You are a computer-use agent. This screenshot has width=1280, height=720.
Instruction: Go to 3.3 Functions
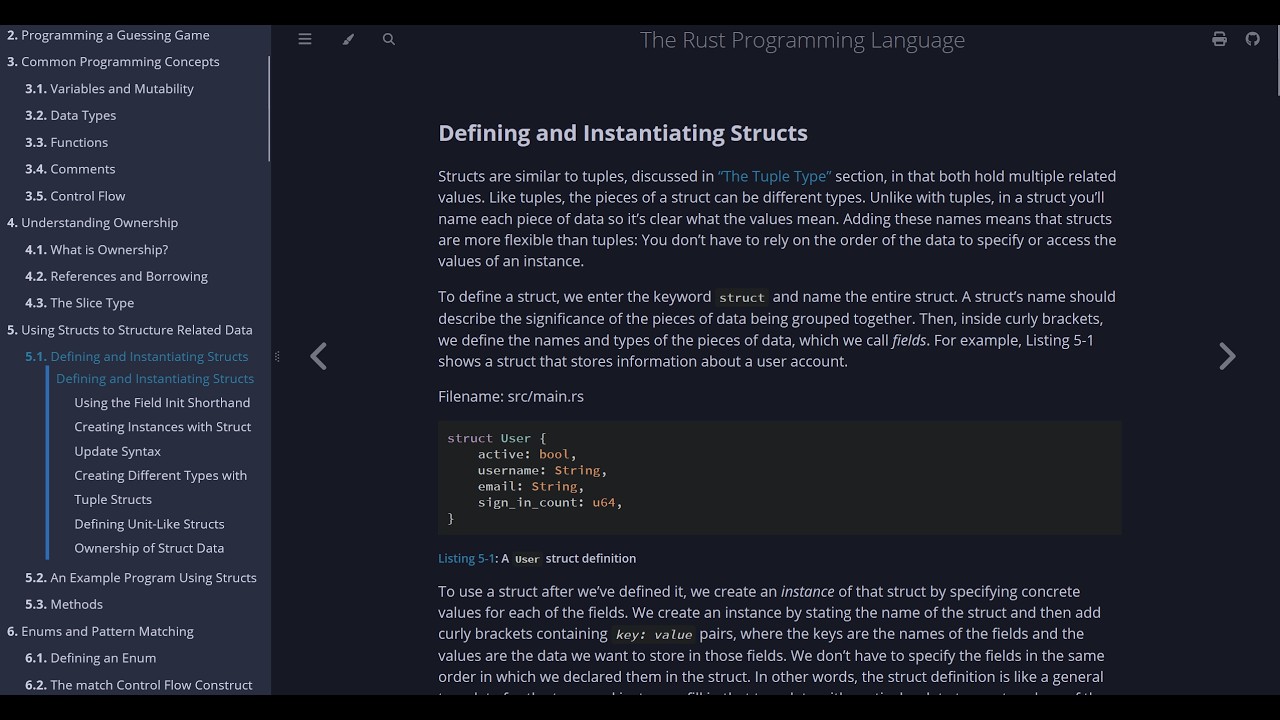(x=66, y=143)
